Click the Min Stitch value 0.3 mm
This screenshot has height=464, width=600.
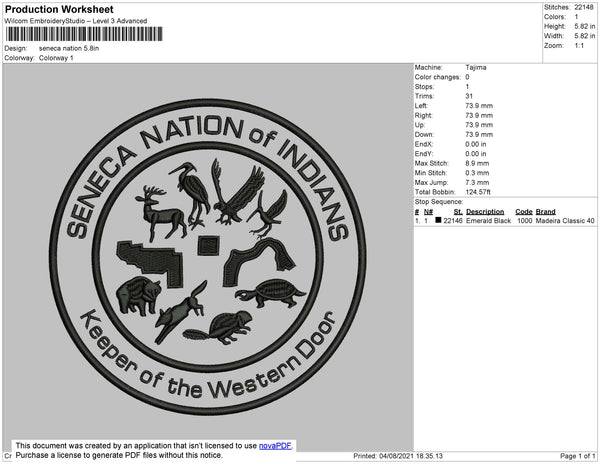pos(477,173)
